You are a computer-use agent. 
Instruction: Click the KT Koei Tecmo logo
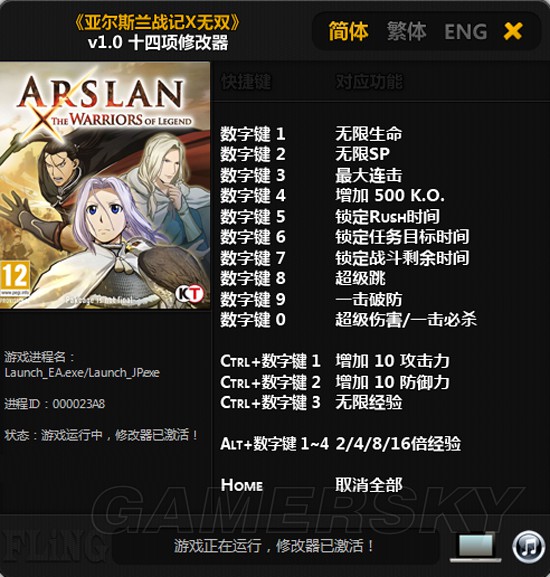tap(189, 294)
